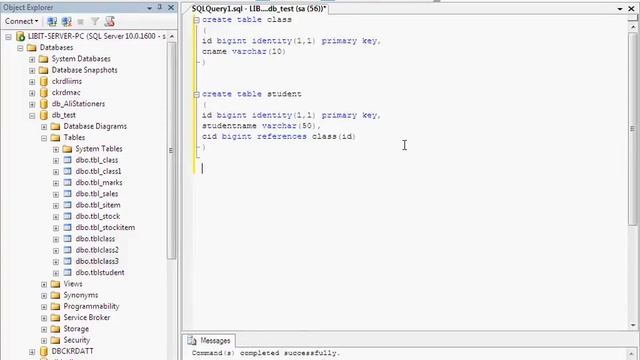Screen dimensions: 640x360
Task: Select the dbo.tbl_class table icon
Action: click(67, 160)
